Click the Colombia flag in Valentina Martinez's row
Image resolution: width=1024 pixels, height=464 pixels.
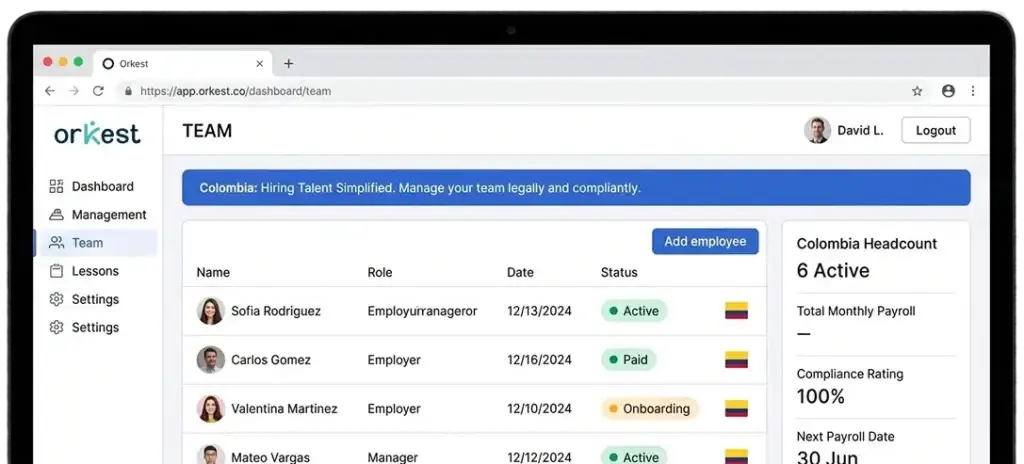736,408
